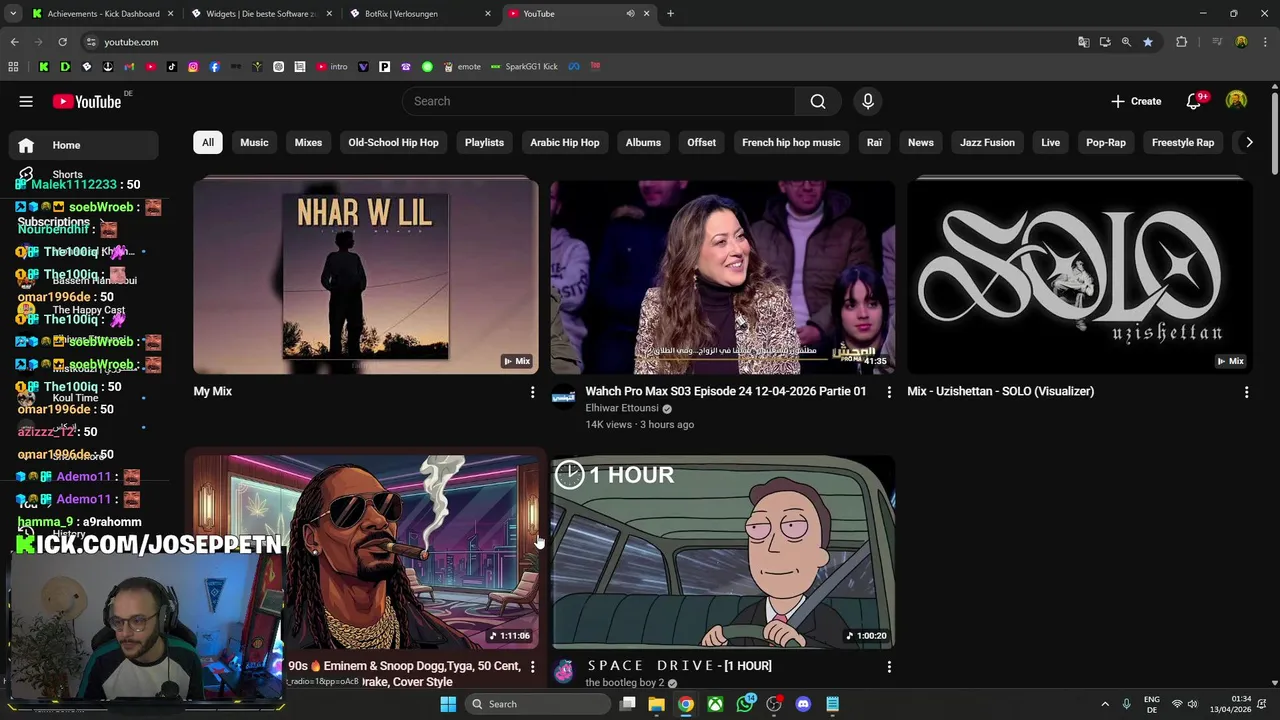Open the Windows Start menu
This screenshot has width=1280, height=720.
tap(448, 704)
